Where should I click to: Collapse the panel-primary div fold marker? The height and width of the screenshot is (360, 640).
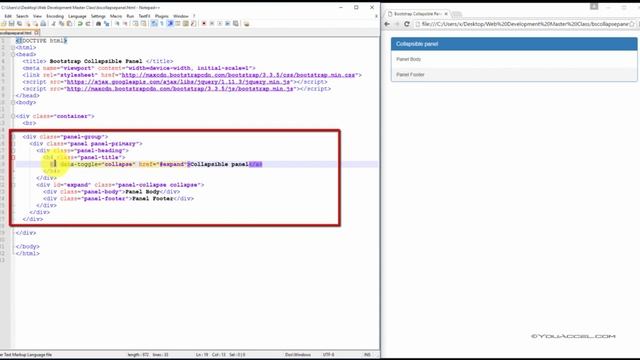(13, 144)
